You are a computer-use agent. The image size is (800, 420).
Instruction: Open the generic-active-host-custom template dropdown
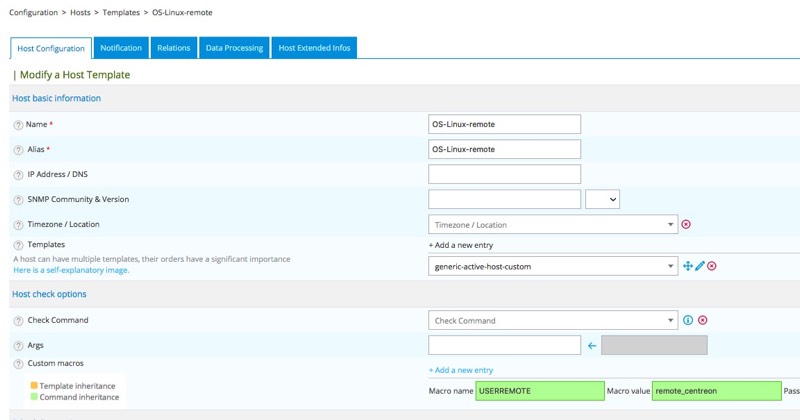[x=553, y=266]
